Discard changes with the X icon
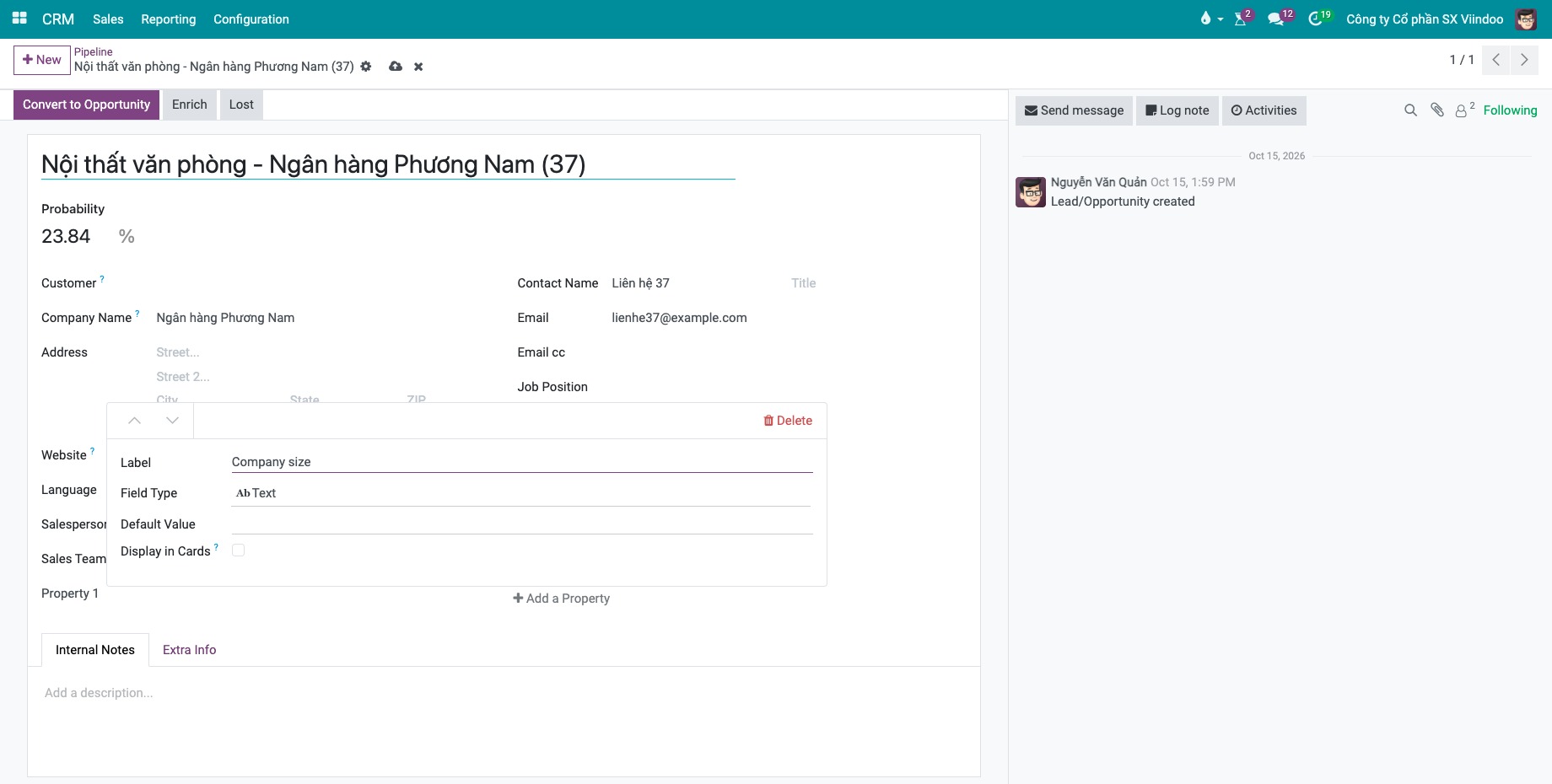The image size is (1552, 784). (x=418, y=67)
